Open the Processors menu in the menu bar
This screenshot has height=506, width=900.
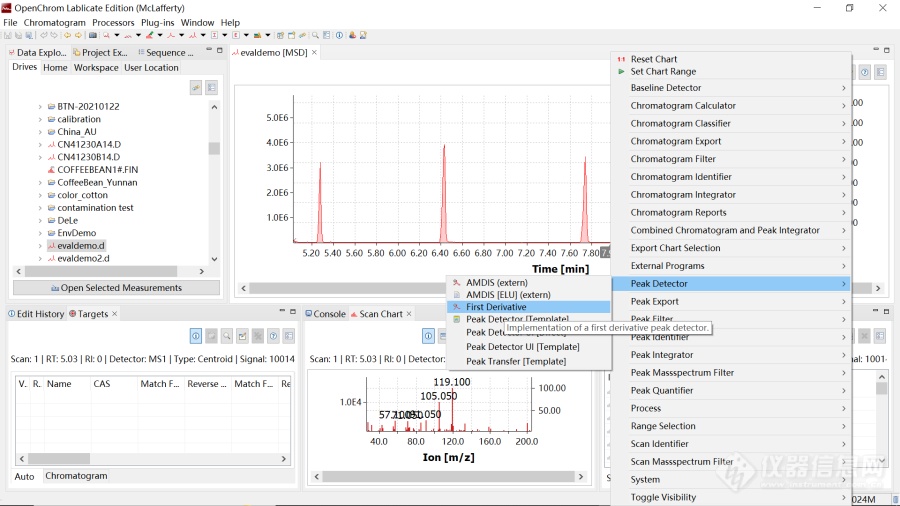click(113, 22)
